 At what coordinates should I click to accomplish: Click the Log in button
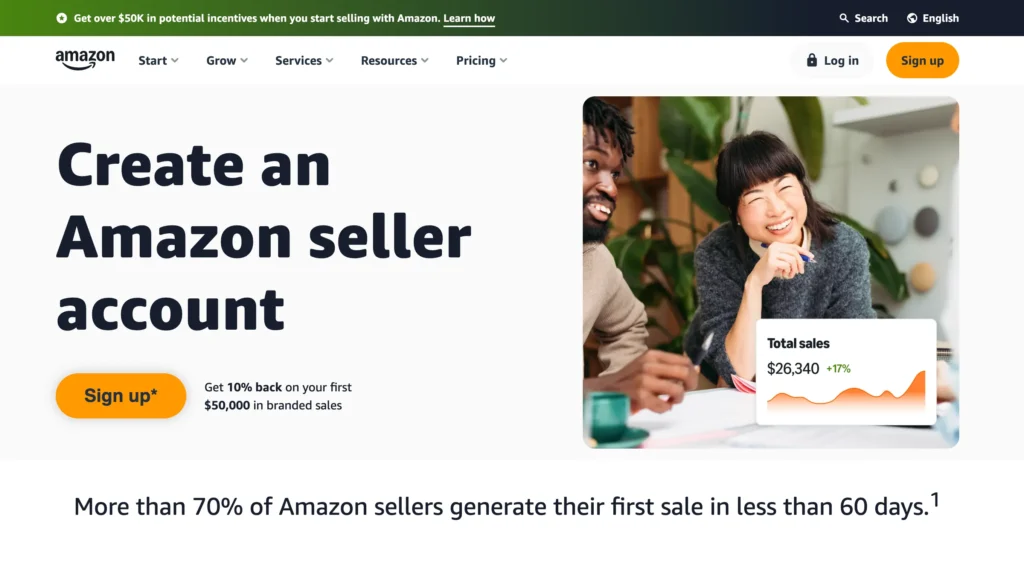(x=832, y=60)
